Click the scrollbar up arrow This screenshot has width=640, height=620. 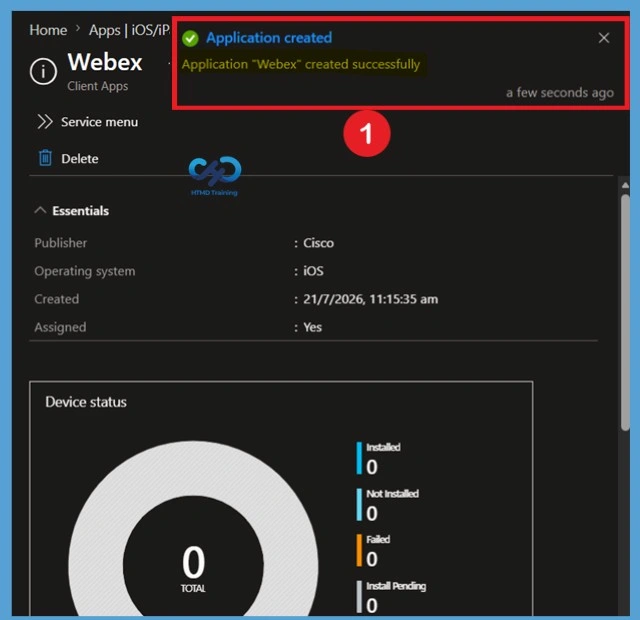click(625, 185)
